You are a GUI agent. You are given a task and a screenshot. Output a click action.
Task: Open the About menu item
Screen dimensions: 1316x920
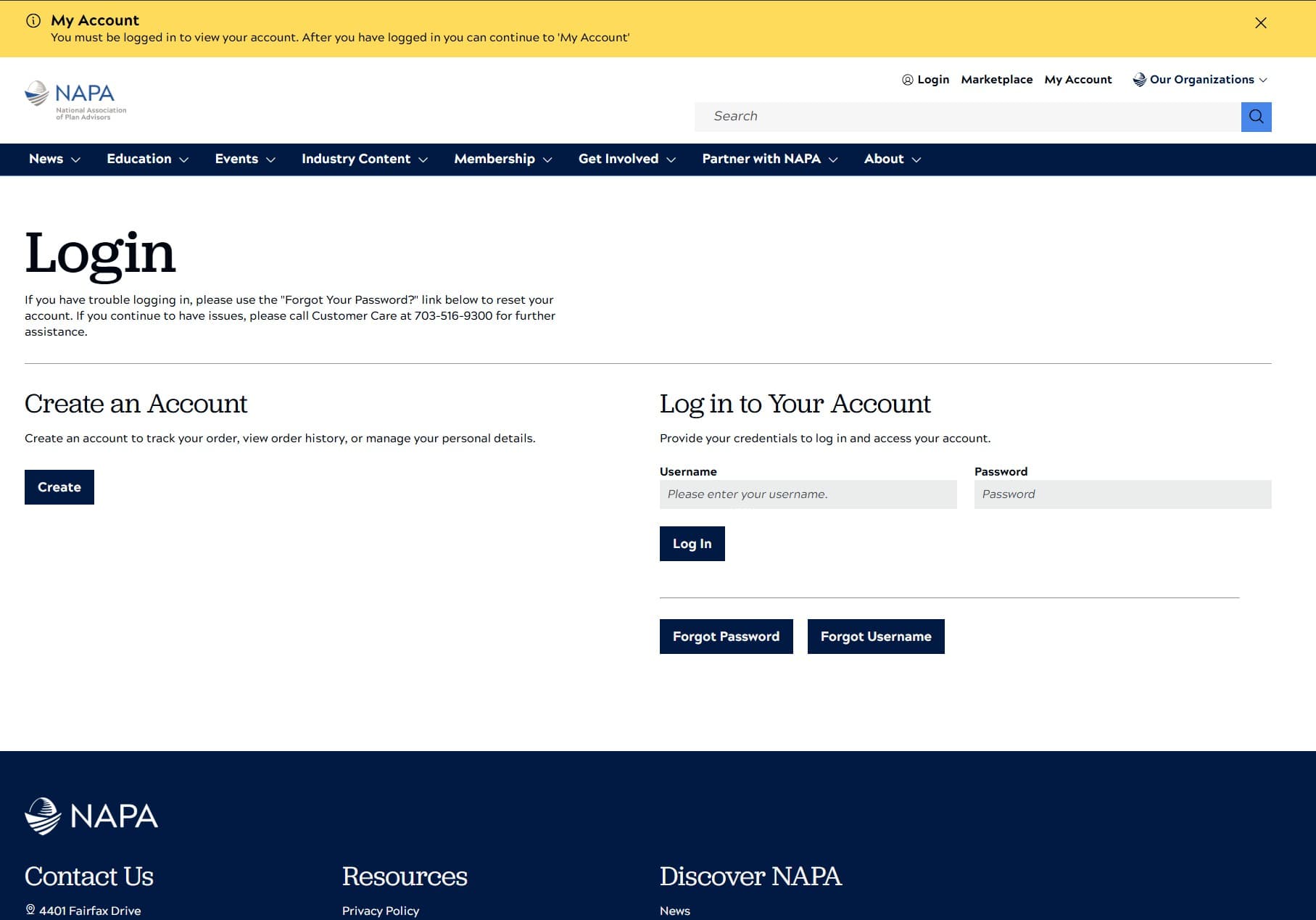tap(884, 159)
